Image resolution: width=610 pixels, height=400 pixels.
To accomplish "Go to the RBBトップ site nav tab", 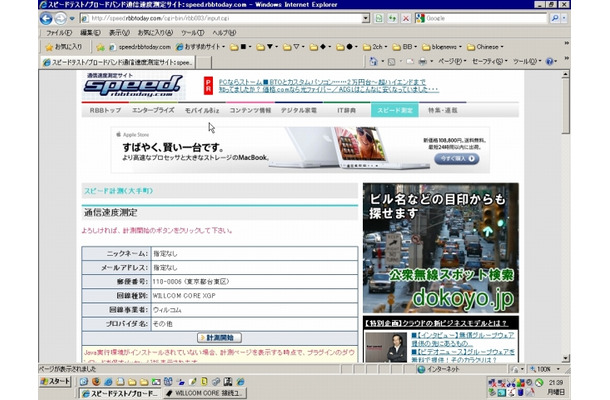I will tap(105, 111).
